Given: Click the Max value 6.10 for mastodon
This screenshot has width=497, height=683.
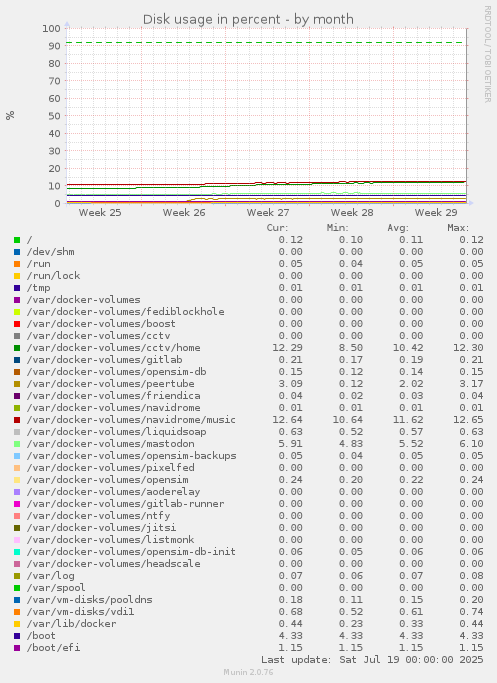Looking at the screenshot, I should 471,444.
